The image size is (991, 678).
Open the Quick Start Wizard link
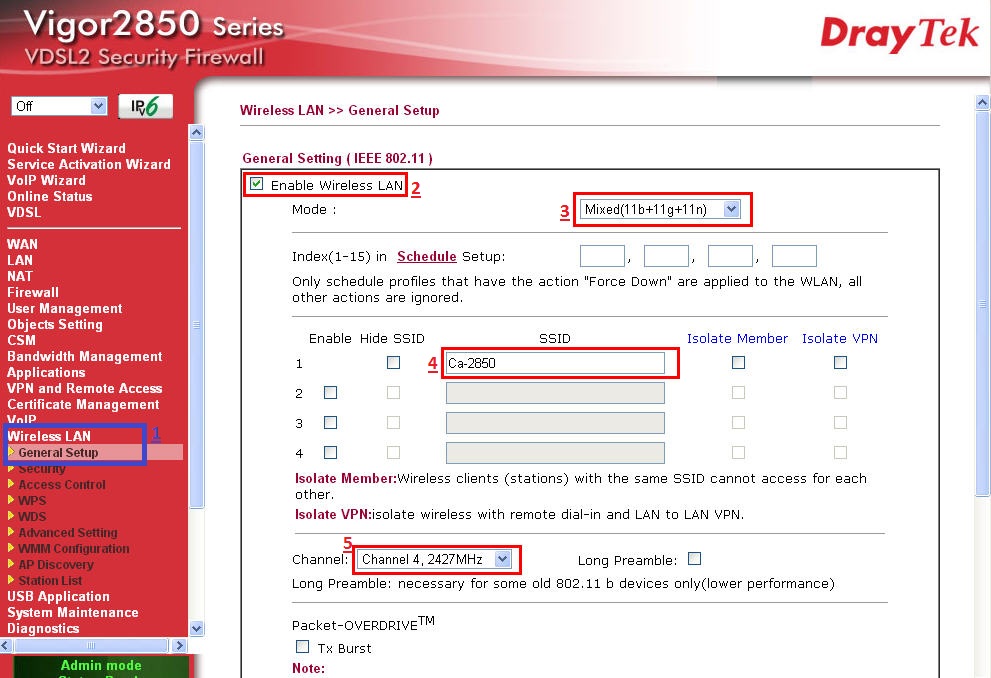(x=66, y=148)
